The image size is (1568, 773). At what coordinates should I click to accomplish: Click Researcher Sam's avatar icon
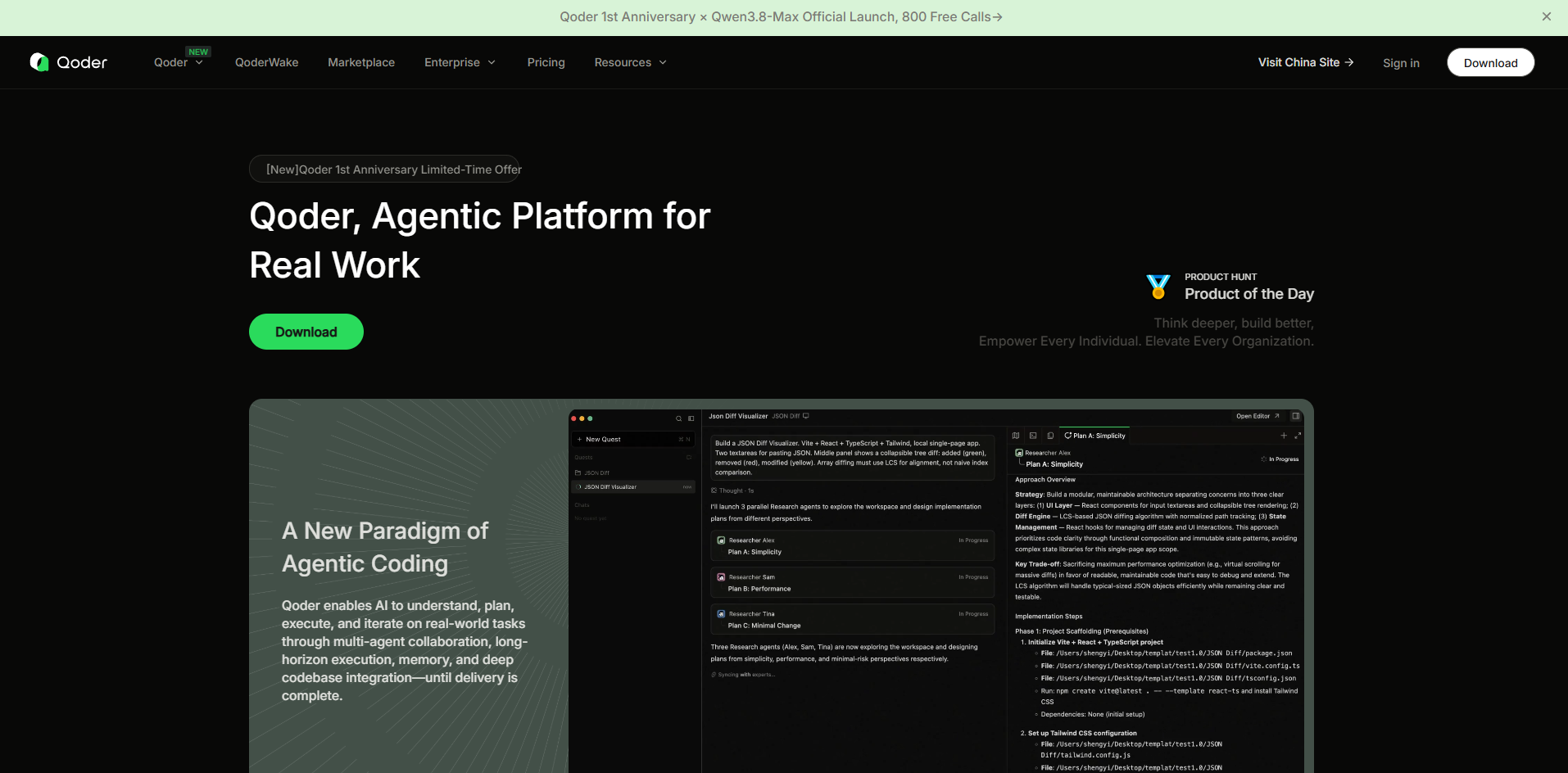pyautogui.click(x=721, y=577)
